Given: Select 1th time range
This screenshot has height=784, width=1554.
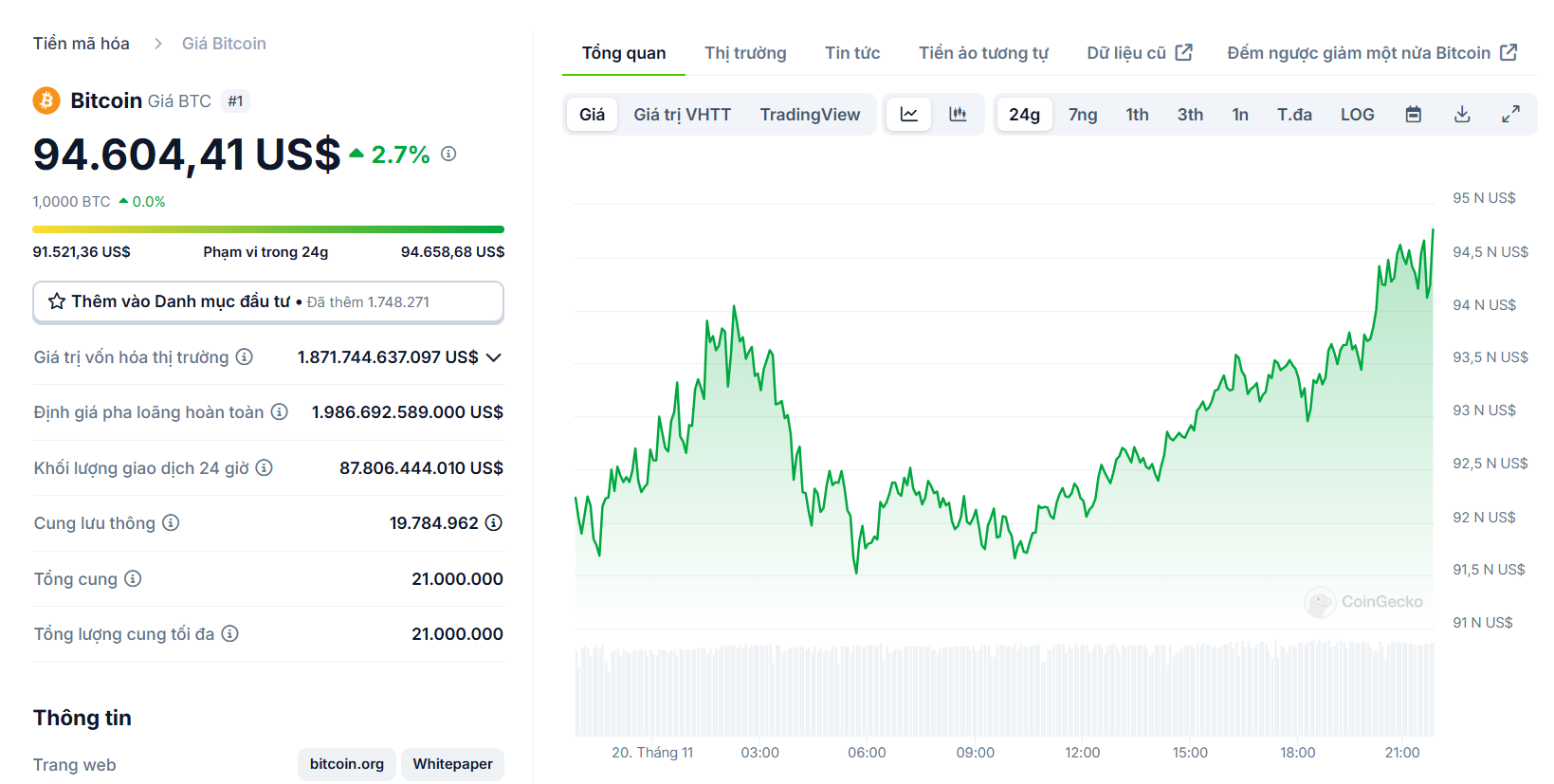Looking at the screenshot, I should 1137,115.
